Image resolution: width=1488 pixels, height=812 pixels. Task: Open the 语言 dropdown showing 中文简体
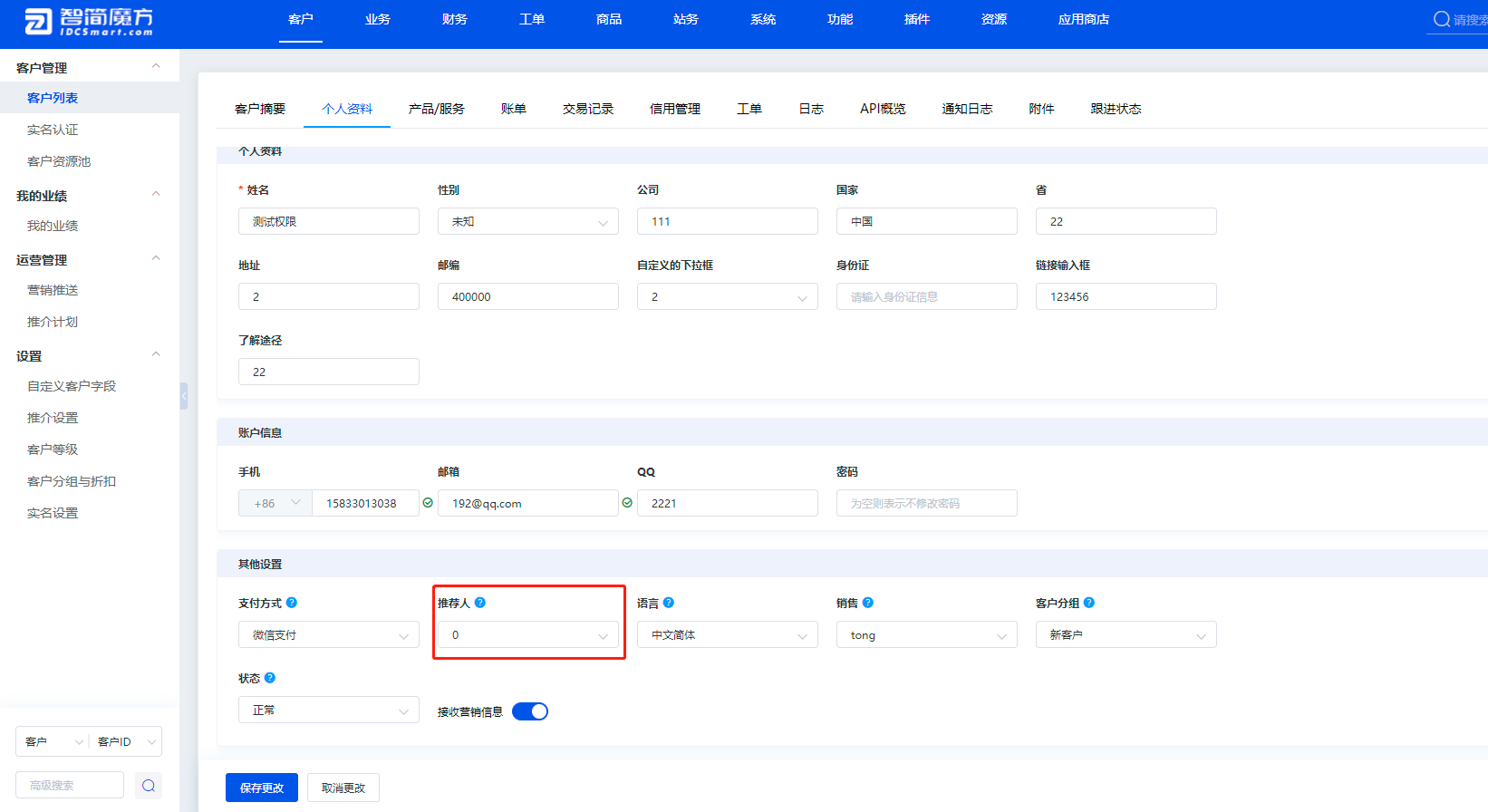(x=728, y=634)
